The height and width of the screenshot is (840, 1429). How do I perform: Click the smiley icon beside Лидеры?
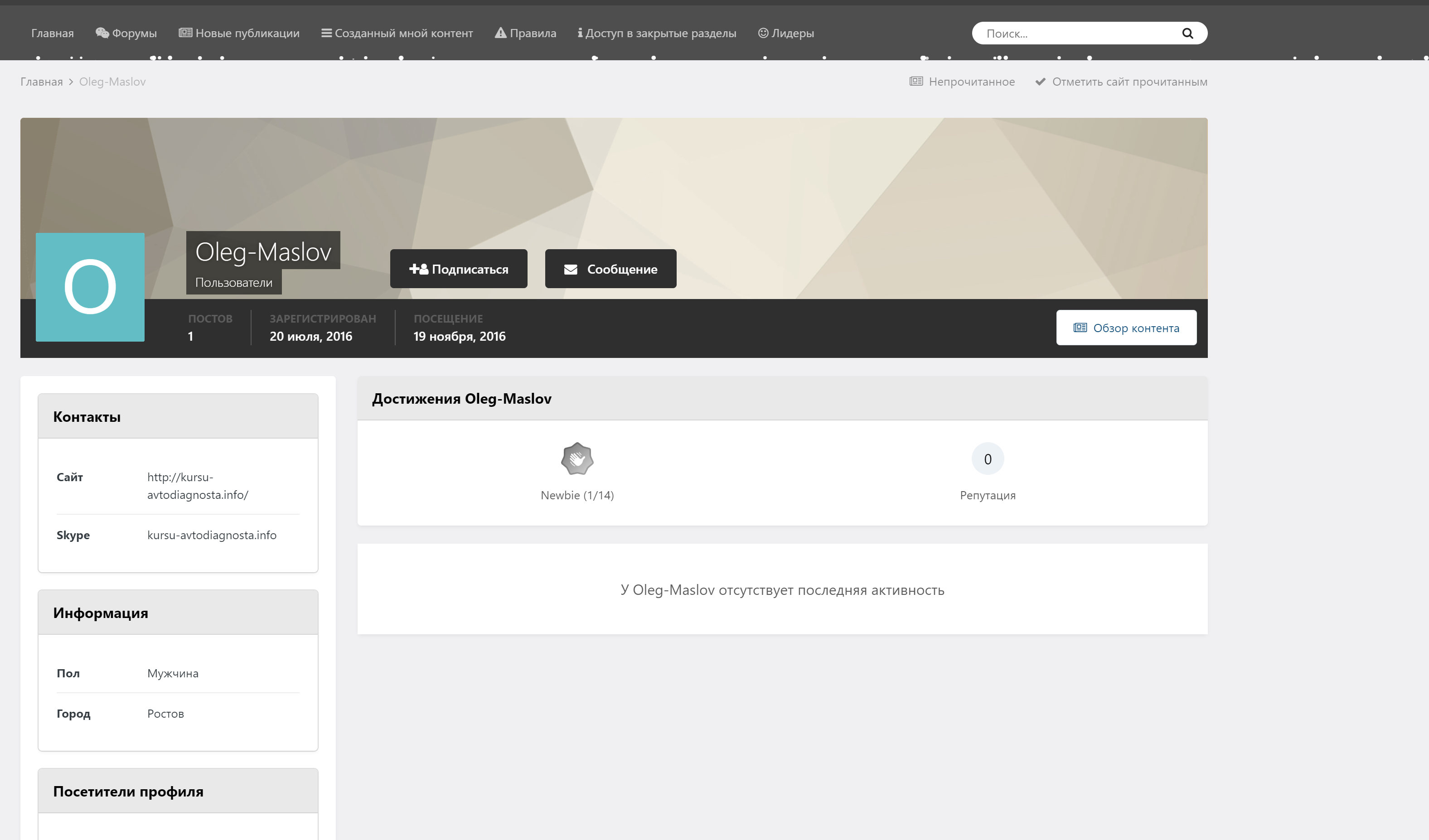pos(763,33)
